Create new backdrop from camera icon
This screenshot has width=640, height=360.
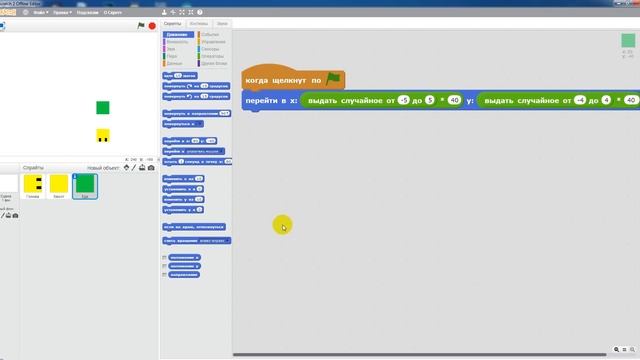pos(15,216)
